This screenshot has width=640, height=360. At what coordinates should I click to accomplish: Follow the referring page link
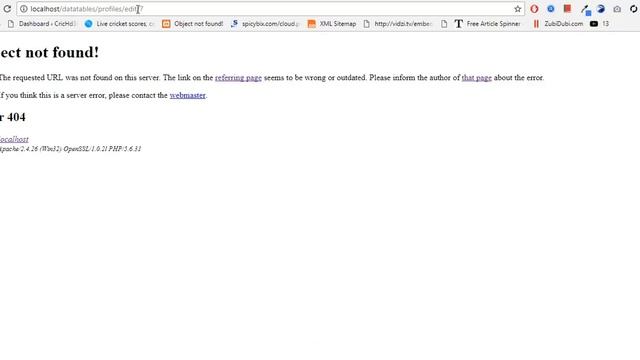(238, 78)
